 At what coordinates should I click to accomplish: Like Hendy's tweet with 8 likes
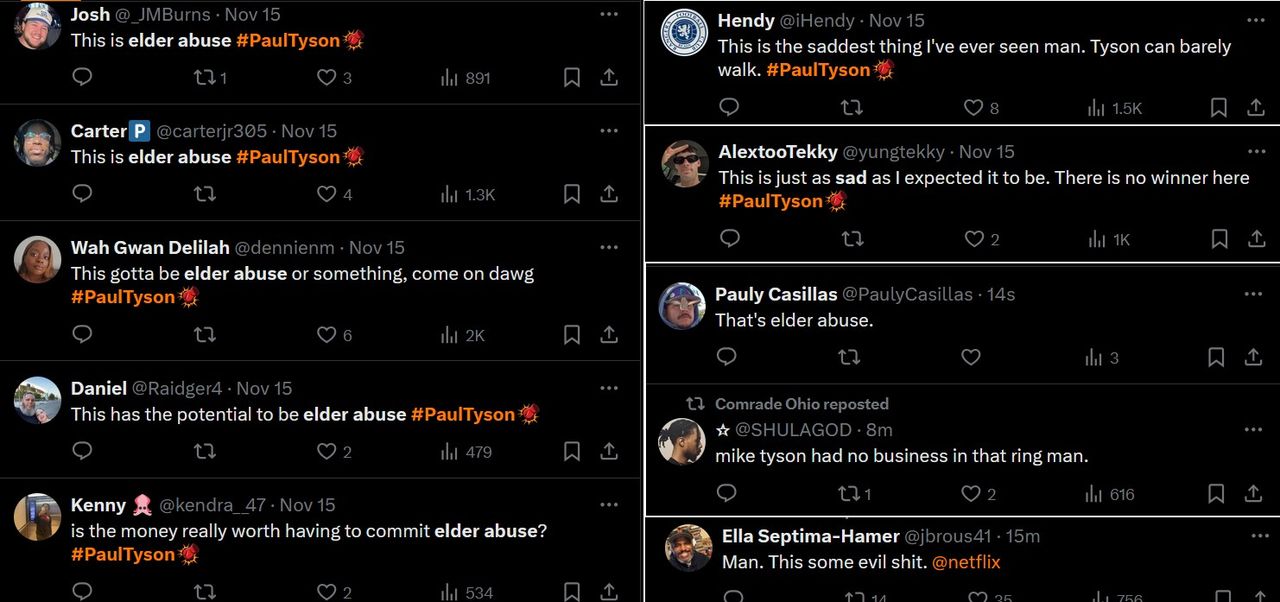(x=973, y=108)
